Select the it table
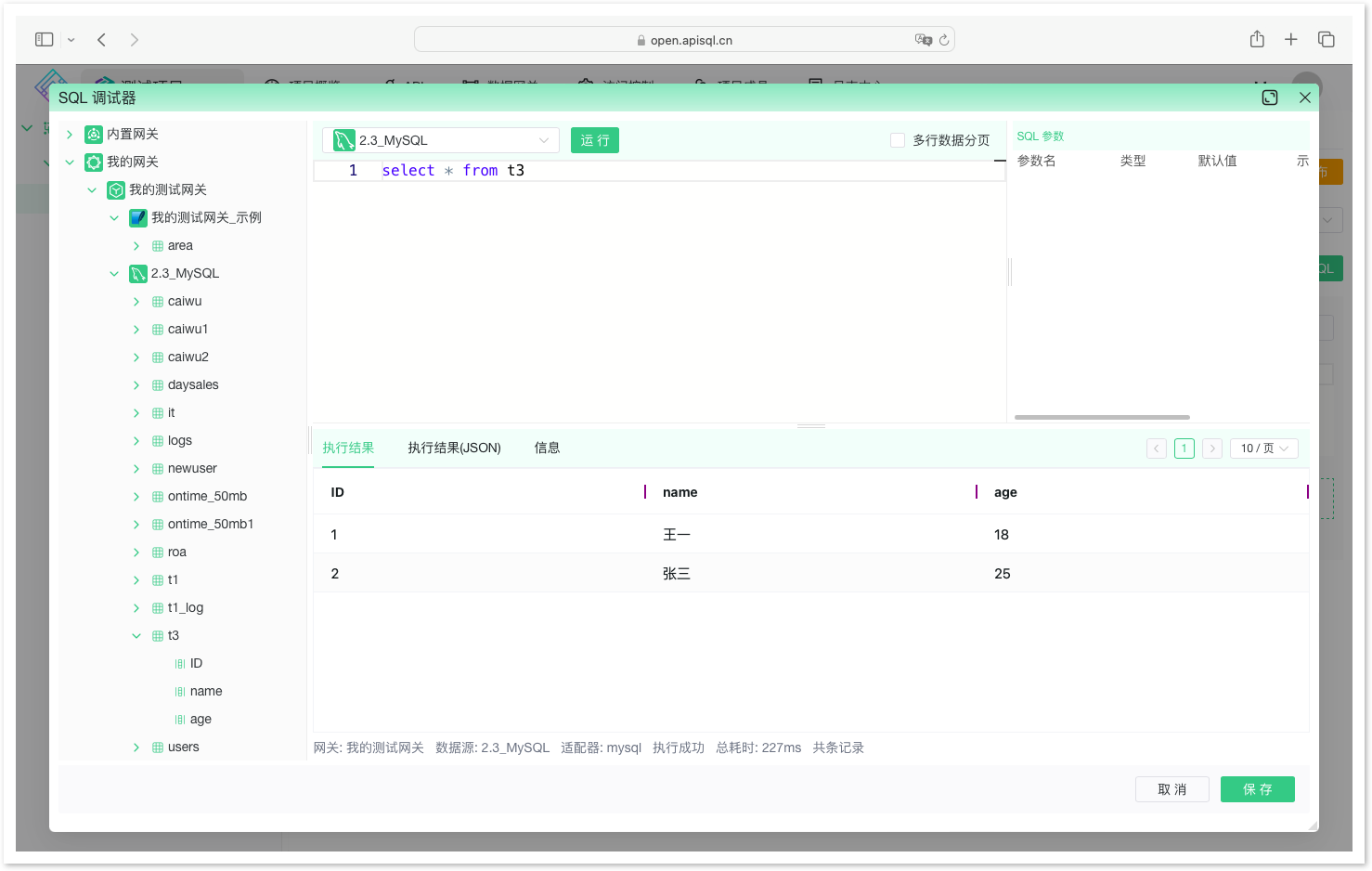 [x=172, y=413]
